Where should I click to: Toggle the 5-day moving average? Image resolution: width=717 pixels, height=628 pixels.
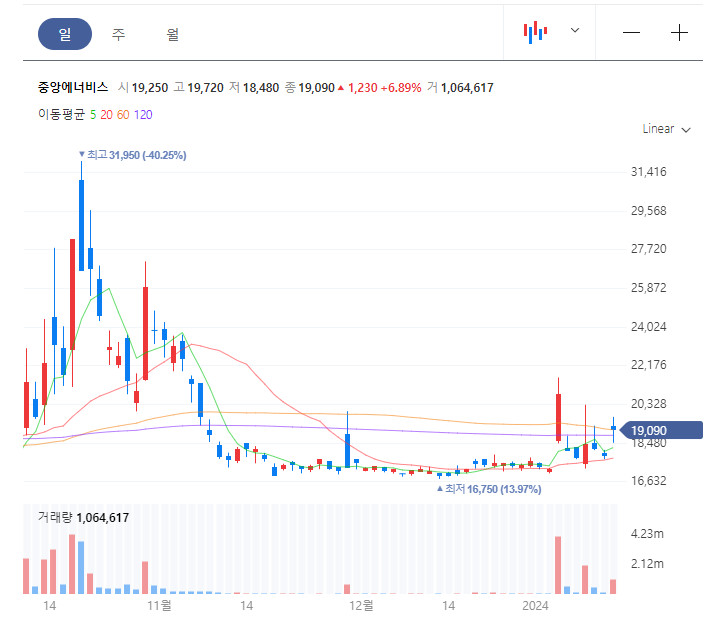point(93,115)
